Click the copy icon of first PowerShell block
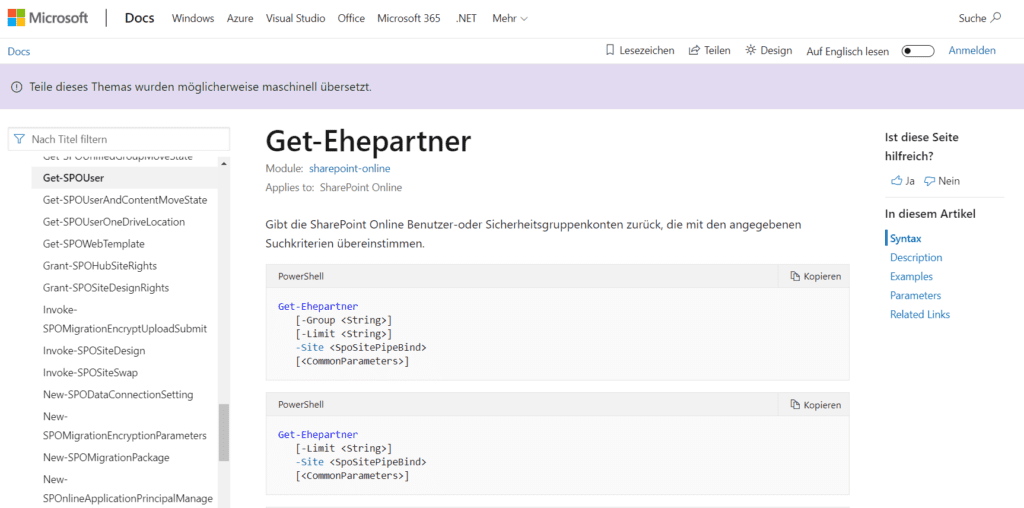The image size is (1024, 508). 795,276
